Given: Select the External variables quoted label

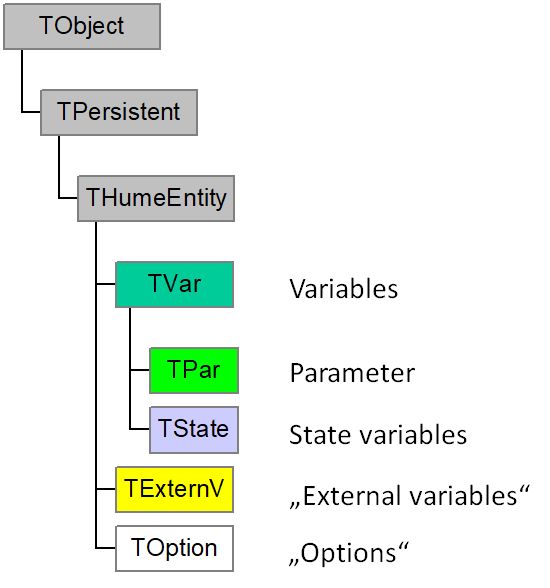Looking at the screenshot, I should (409, 496).
